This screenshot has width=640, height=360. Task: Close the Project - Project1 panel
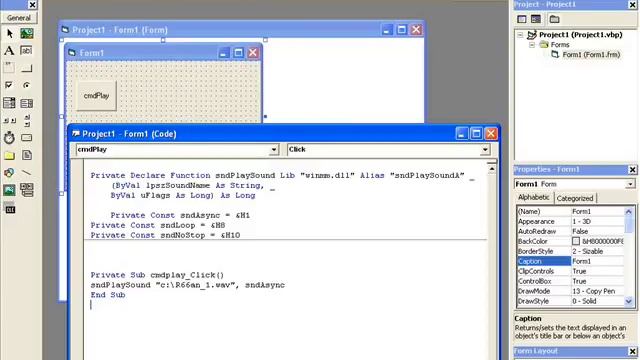(632, 4)
